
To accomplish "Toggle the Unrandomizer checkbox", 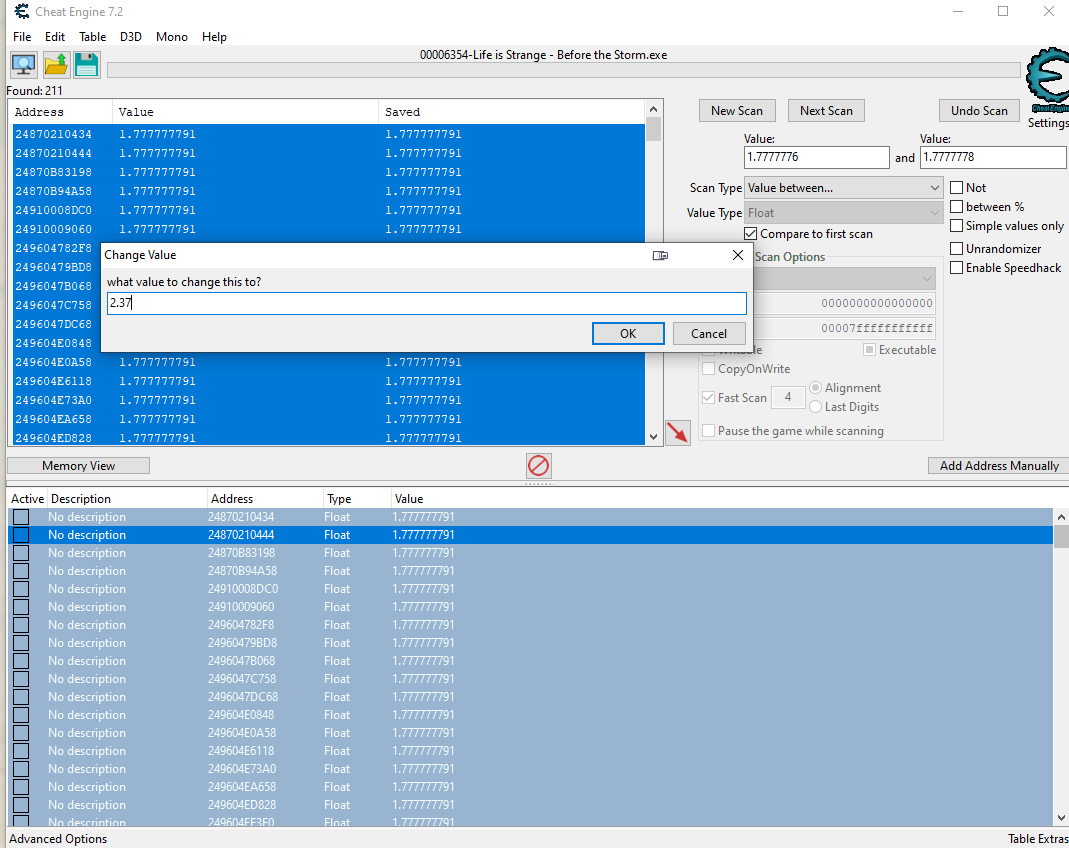I will 957,249.
